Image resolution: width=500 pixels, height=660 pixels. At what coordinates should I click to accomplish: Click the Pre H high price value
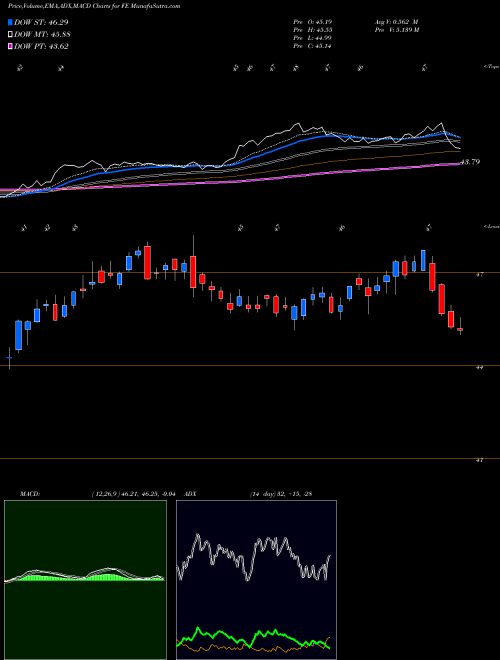pyautogui.click(x=325, y=30)
